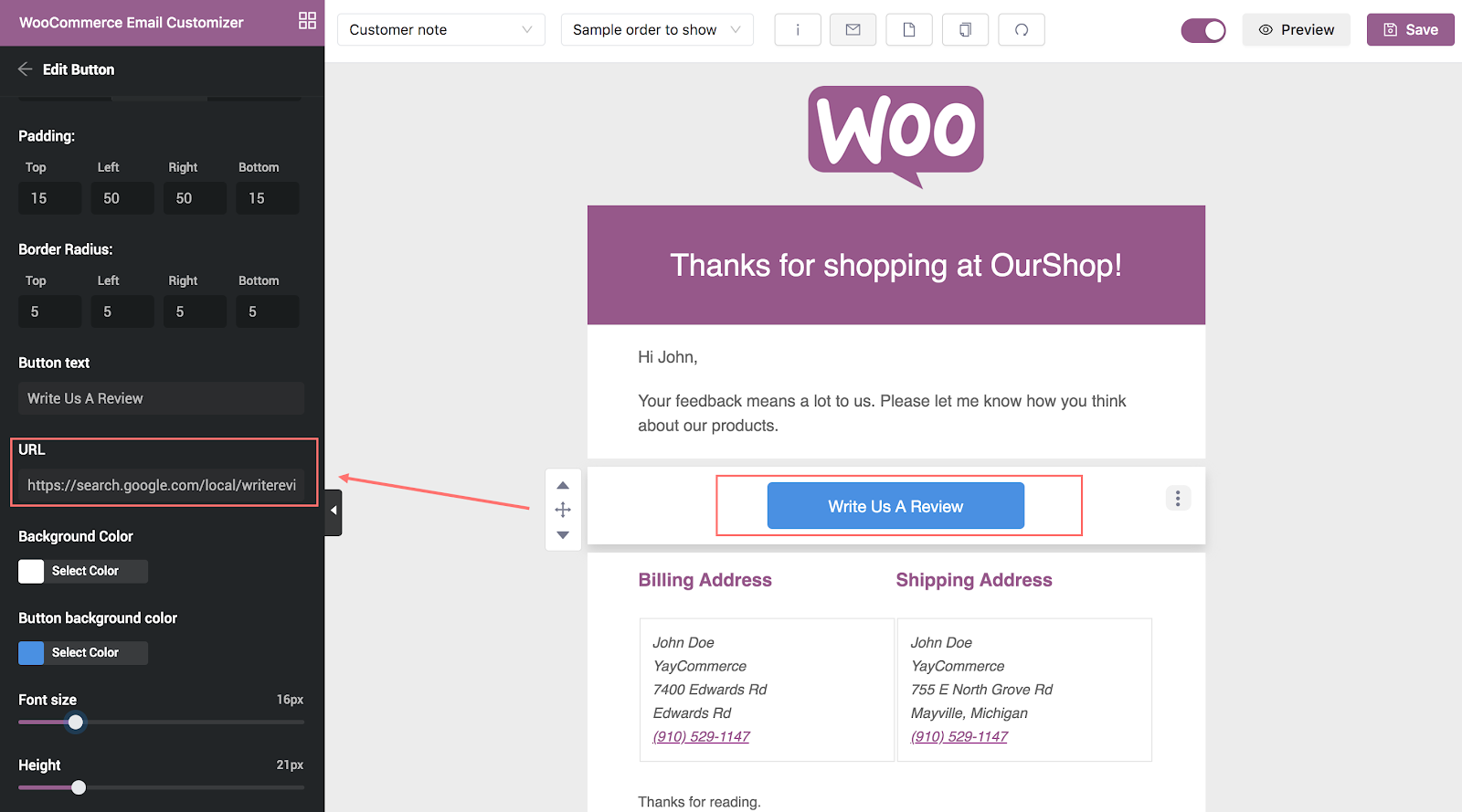Screen dimensions: 1462x812
Task: Click the blue Button background color swatch
Action: pos(31,652)
